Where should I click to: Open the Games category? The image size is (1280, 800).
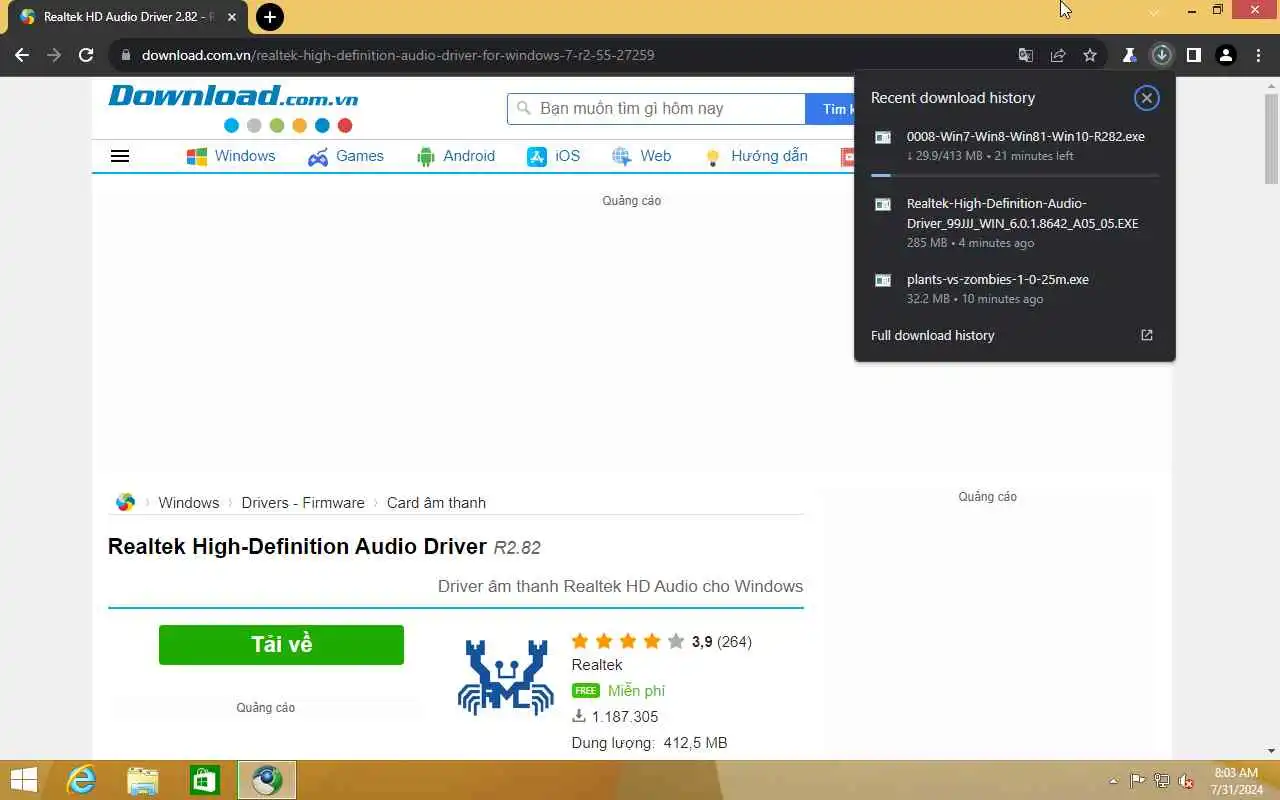point(346,156)
